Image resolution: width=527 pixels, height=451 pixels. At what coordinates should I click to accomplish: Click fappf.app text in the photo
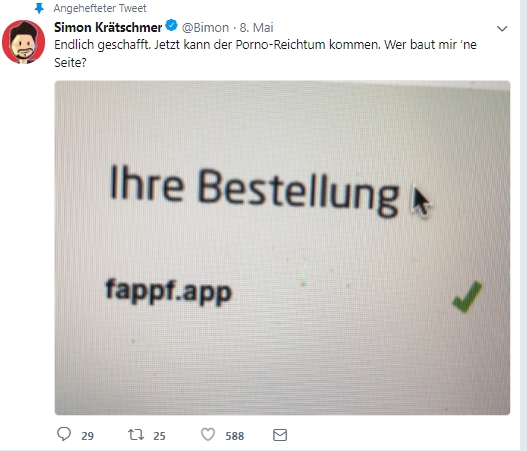169,291
